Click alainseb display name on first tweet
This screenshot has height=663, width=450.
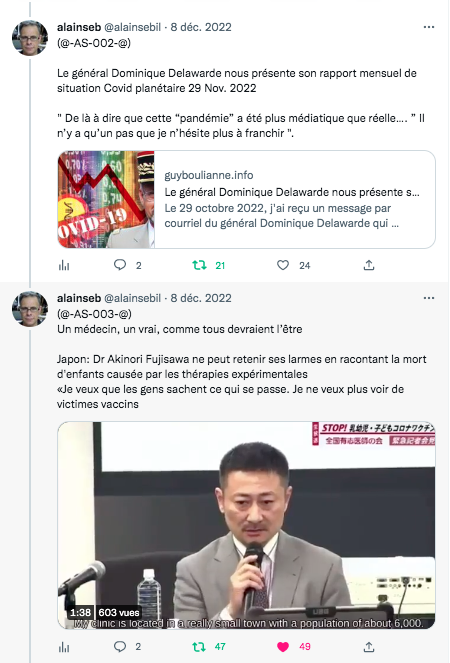pos(79,27)
